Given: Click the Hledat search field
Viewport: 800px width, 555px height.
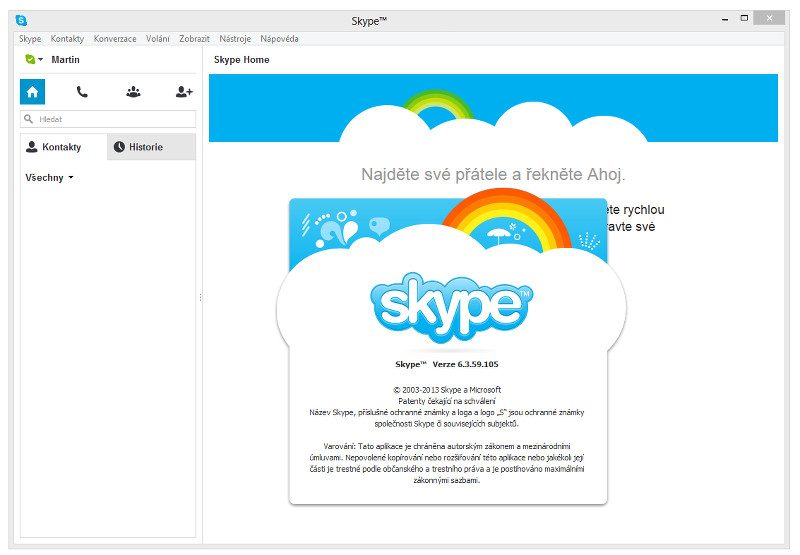Looking at the screenshot, I should 108,119.
